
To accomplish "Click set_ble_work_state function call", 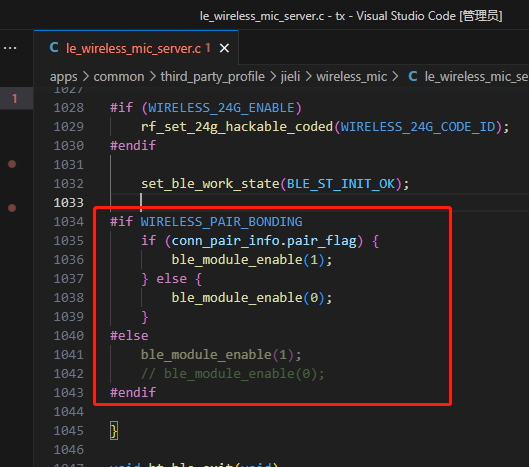I will (210, 184).
